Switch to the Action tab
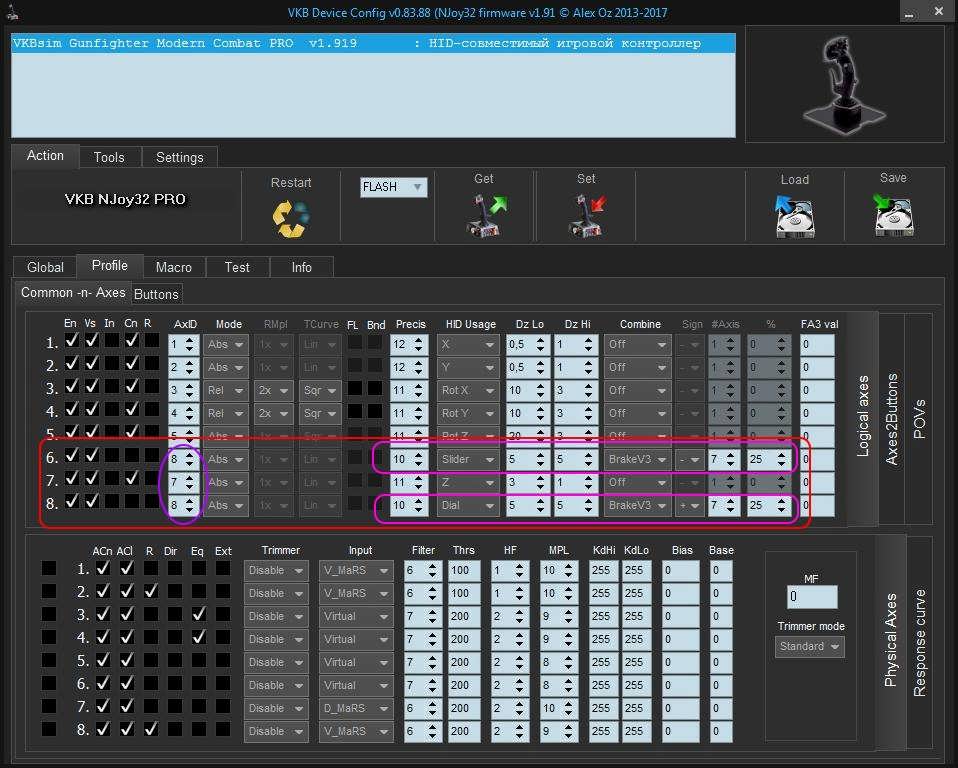This screenshot has height=768, width=958. click(45, 156)
